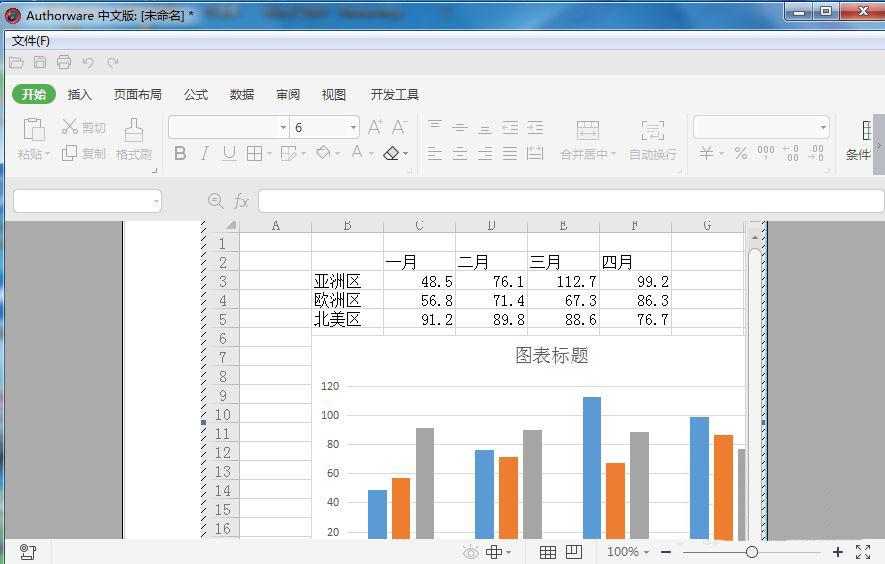Click the cut scissors icon
This screenshot has width=885, height=564.
69,126
